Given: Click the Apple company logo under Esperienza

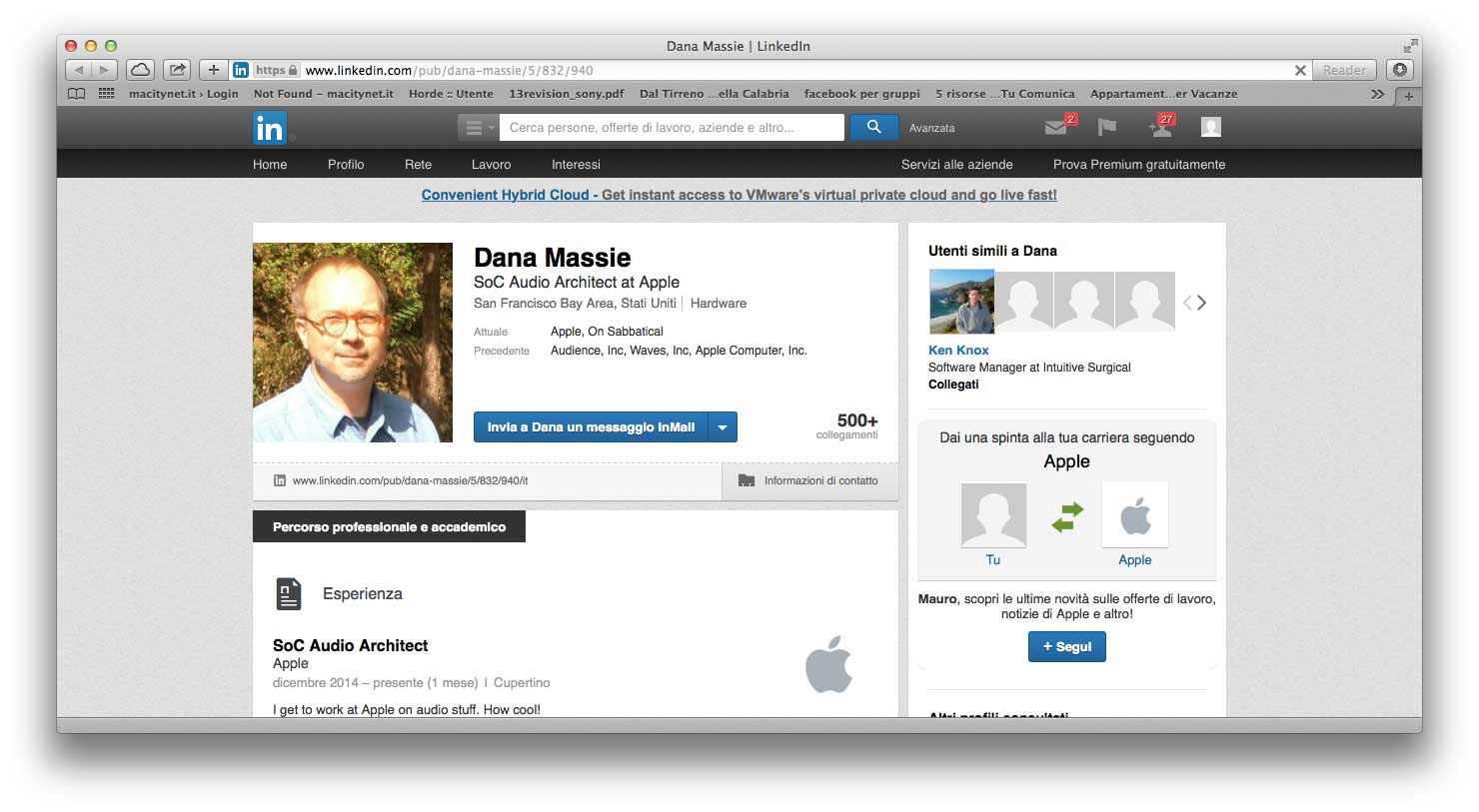Looking at the screenshot, I should click(828, 664).
